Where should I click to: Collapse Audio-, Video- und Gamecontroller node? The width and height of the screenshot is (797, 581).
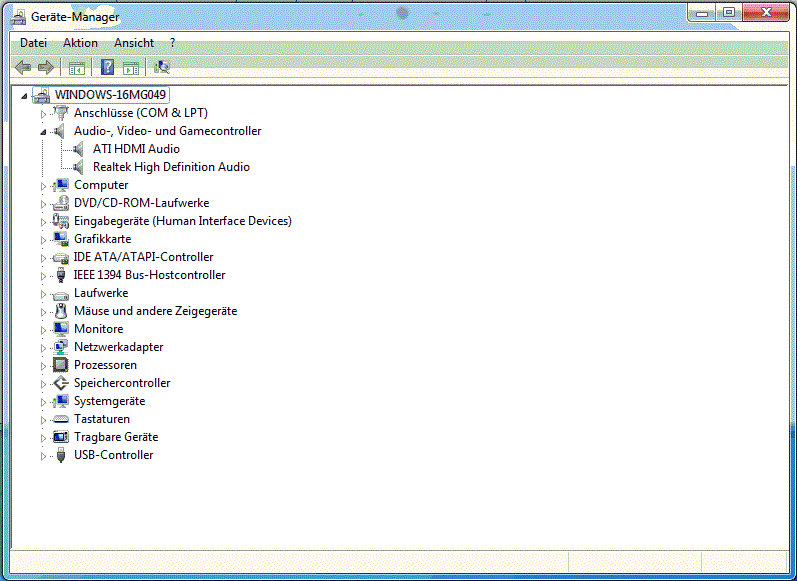[43, 132]
